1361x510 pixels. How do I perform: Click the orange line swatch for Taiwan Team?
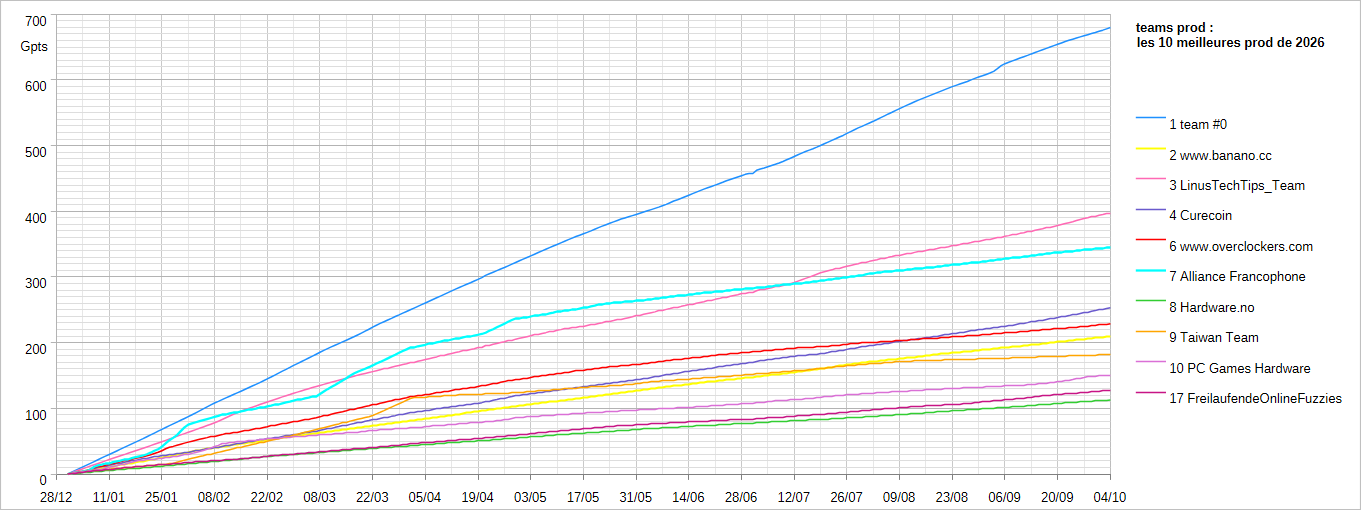tap(1150, 332)
